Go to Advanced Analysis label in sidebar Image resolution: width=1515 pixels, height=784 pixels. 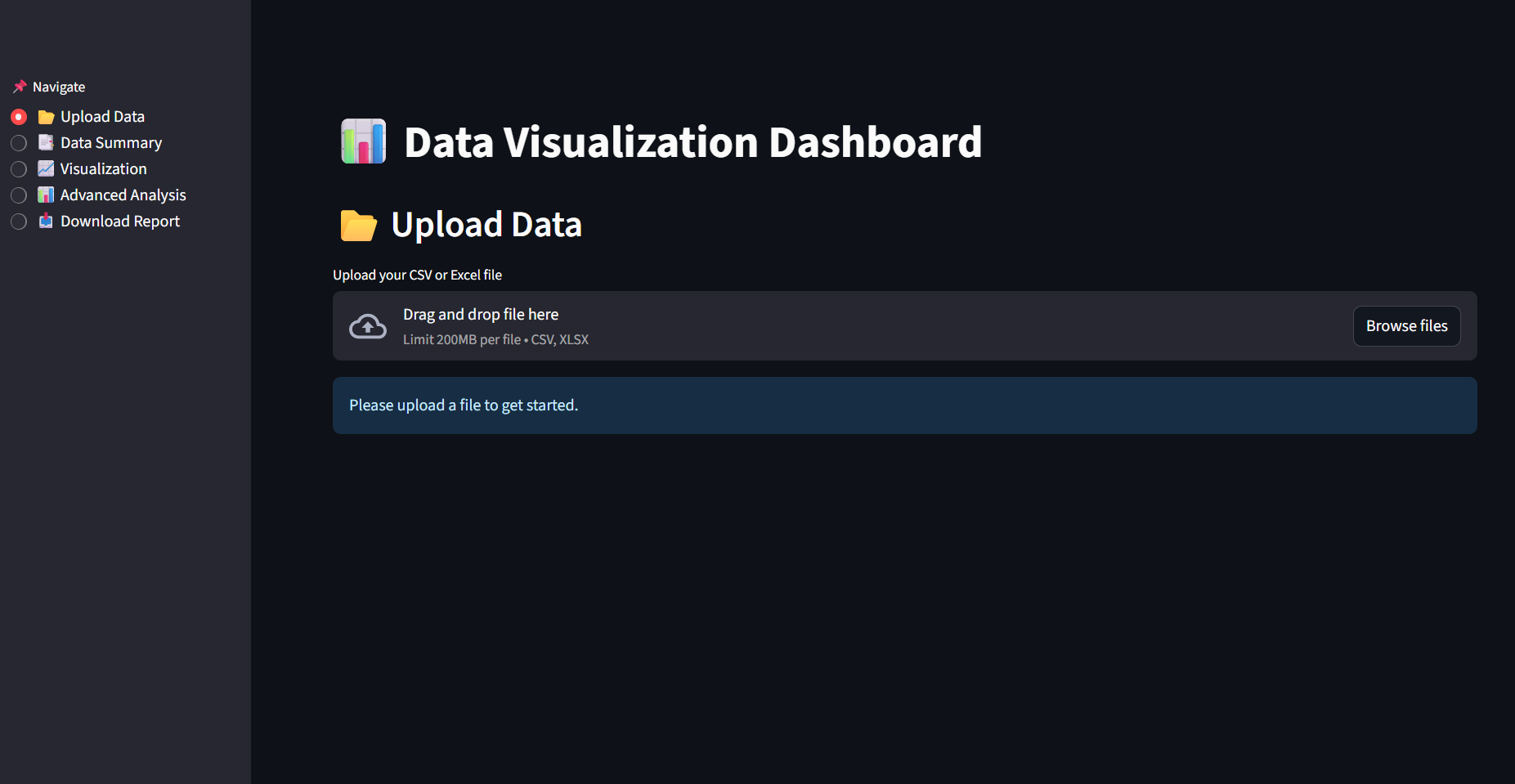123,195
